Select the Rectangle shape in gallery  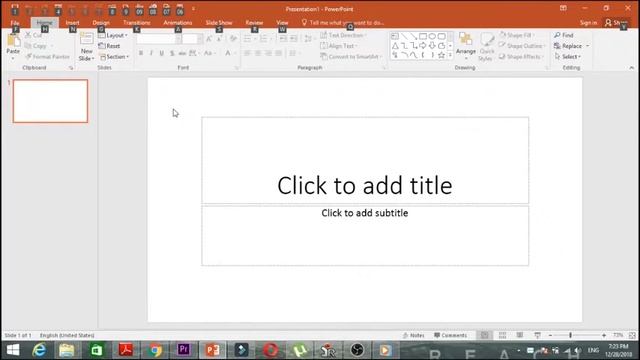(423, 37)
